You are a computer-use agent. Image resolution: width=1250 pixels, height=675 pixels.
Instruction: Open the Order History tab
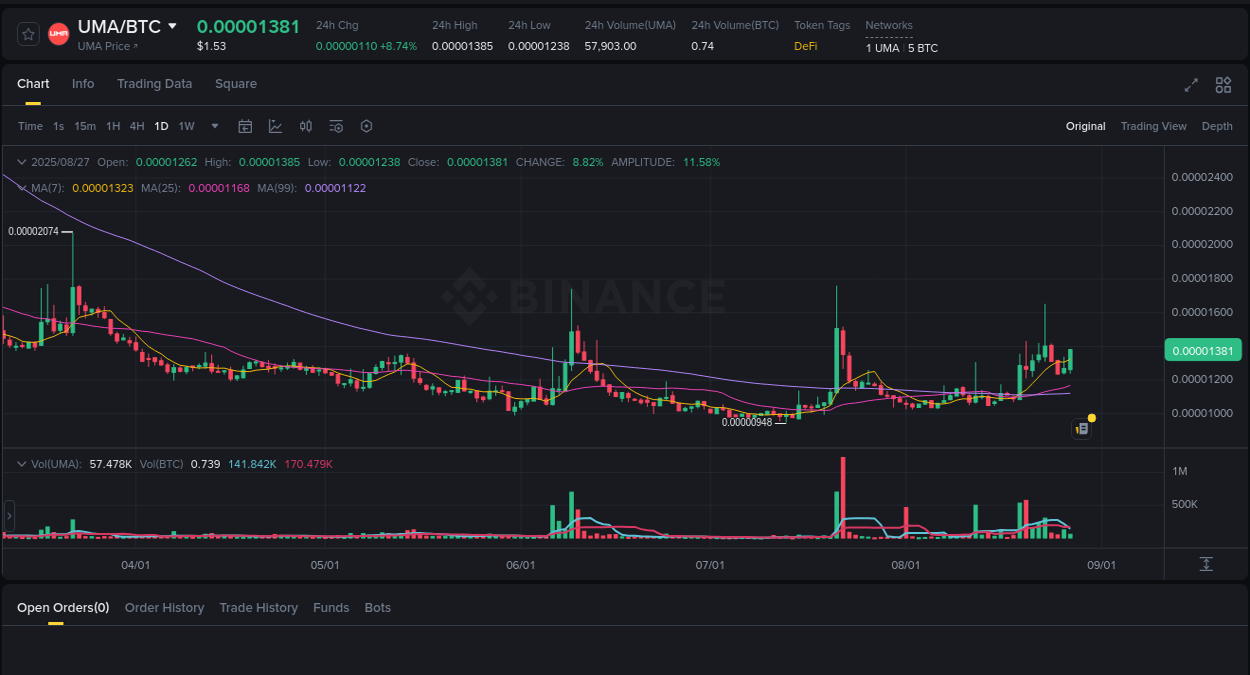click(164, 608)
